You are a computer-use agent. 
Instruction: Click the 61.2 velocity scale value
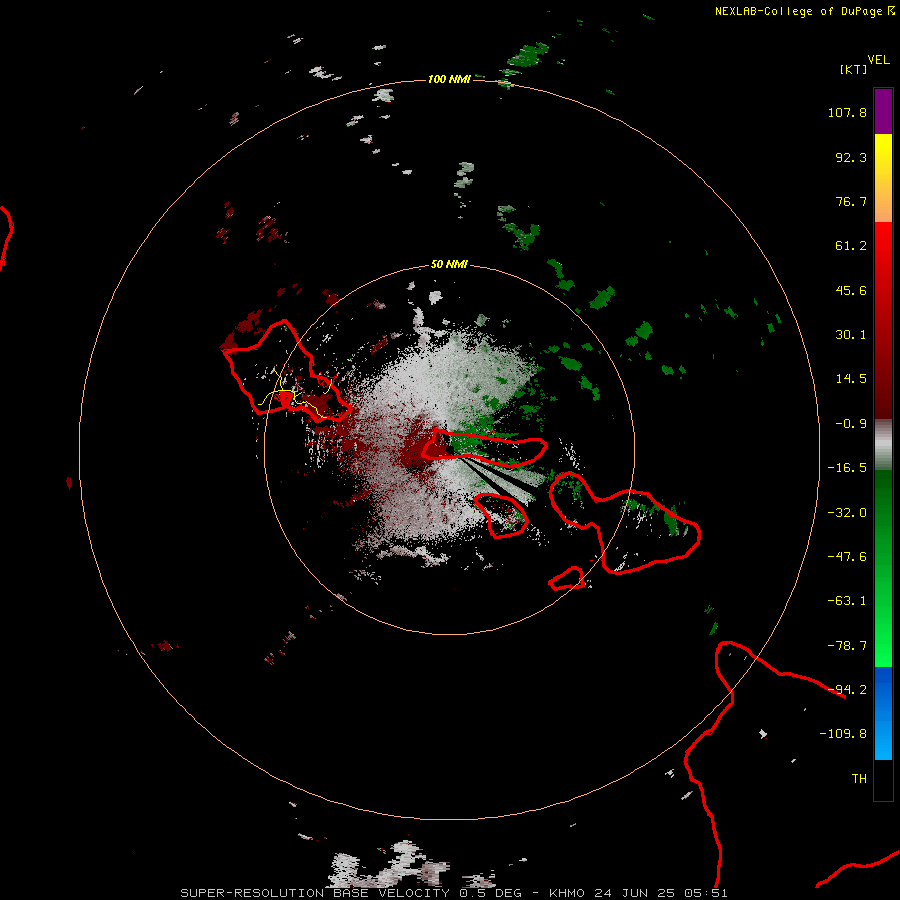click(851, 246)
